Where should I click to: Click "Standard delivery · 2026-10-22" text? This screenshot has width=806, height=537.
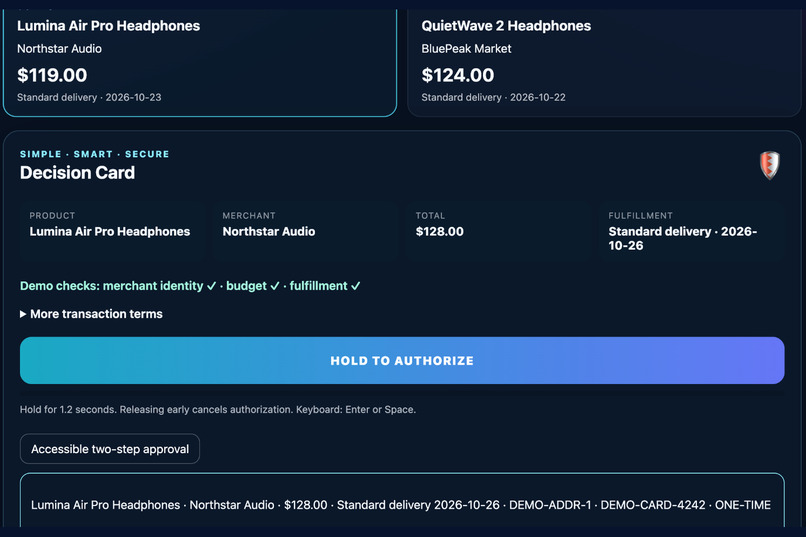[493, 97]
